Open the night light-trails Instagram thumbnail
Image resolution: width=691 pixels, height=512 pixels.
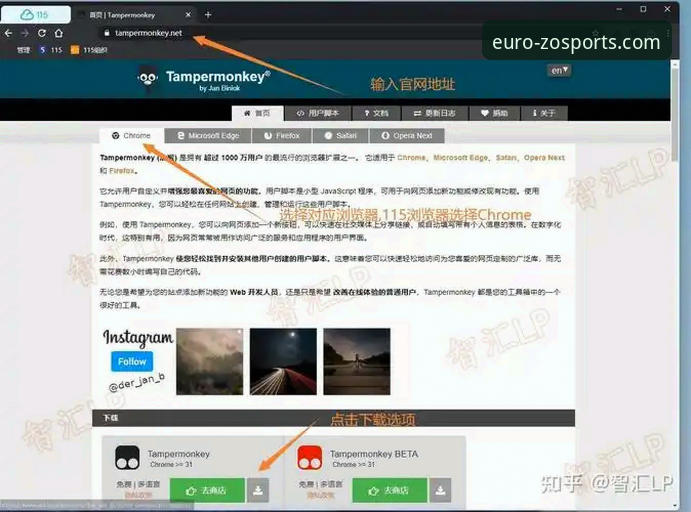283,361
